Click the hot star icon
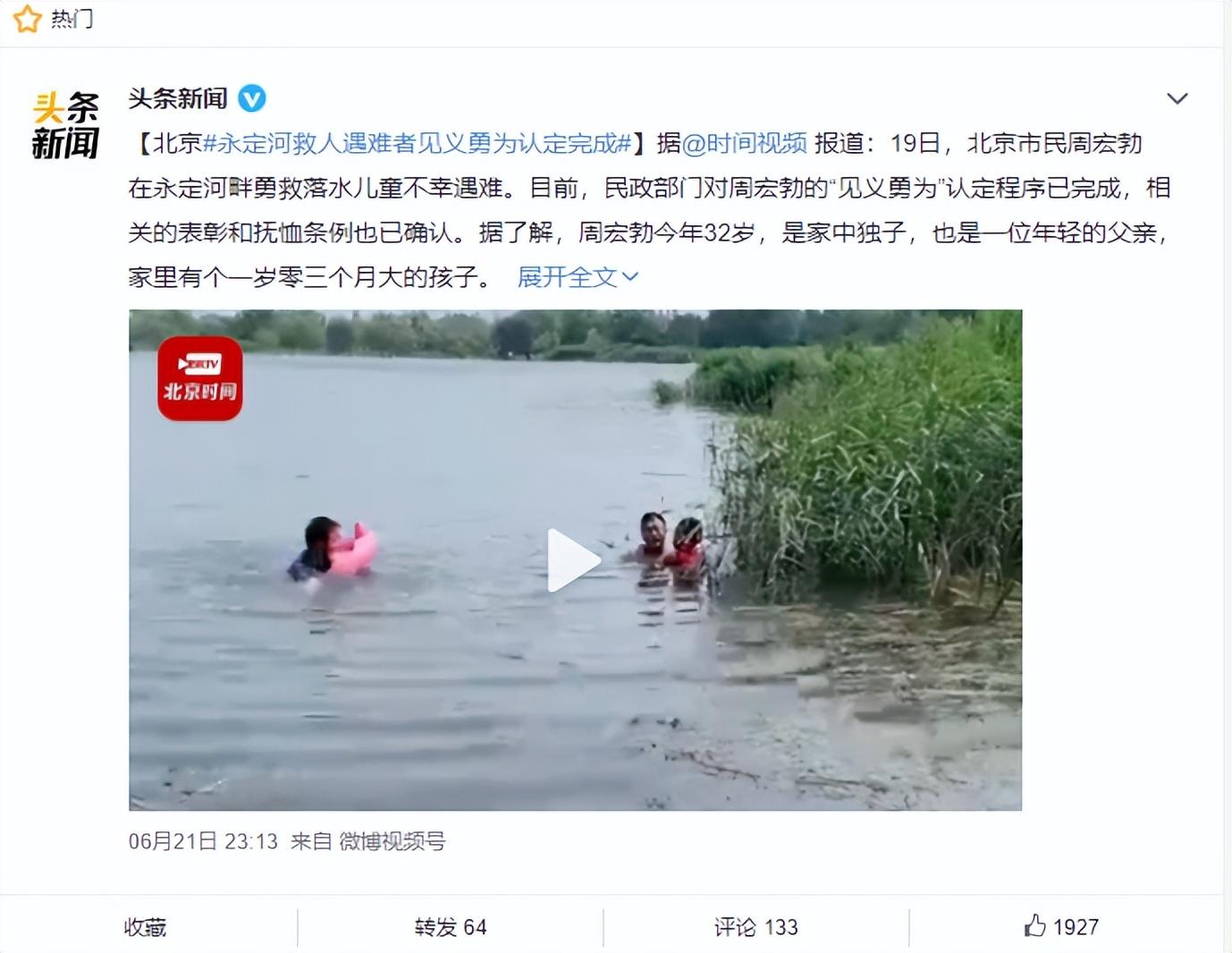Screen dimensions: 1232x953 coord(27,18)
